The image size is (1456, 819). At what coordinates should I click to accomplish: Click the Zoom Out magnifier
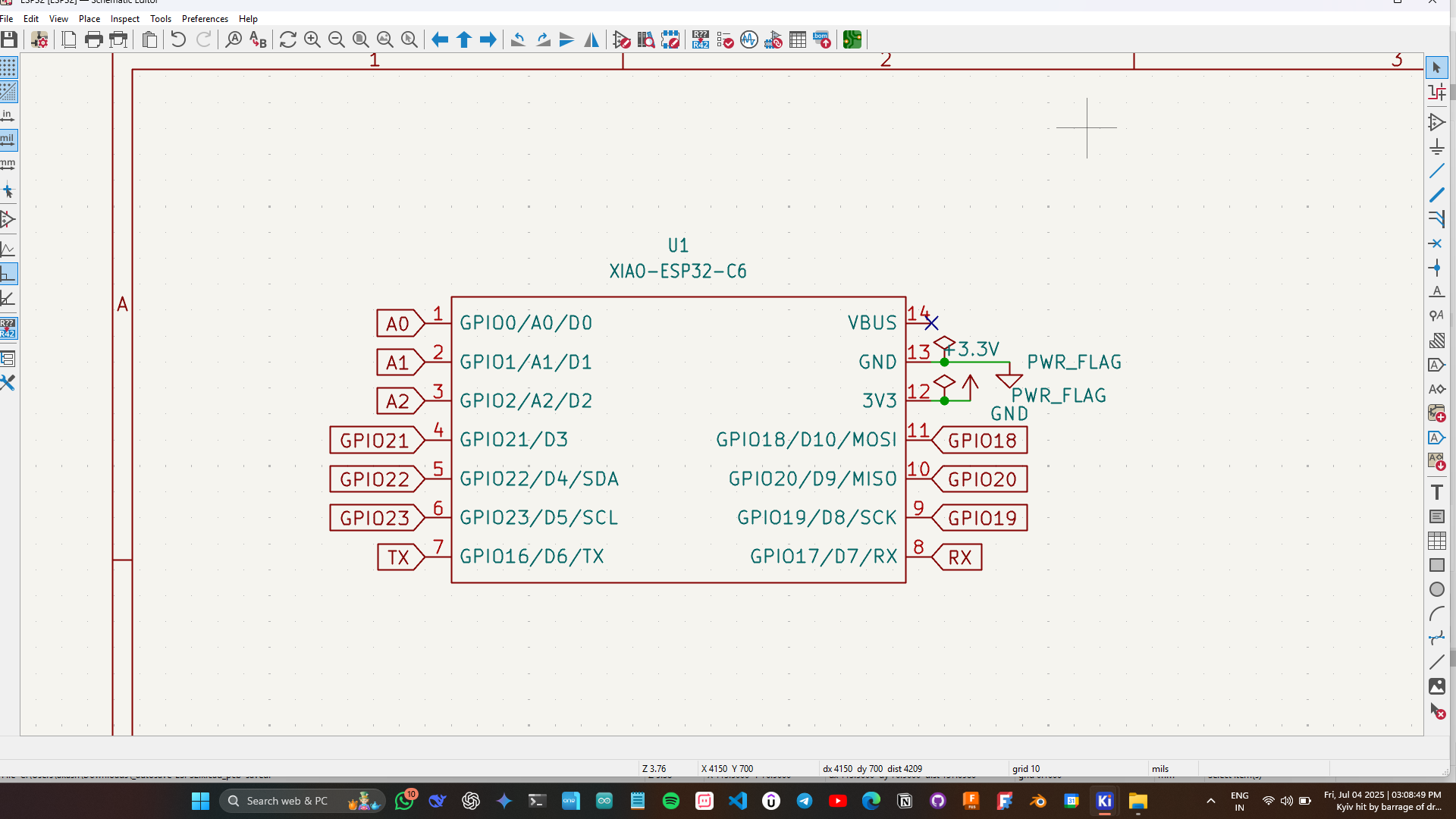click(x=337, y=39)
